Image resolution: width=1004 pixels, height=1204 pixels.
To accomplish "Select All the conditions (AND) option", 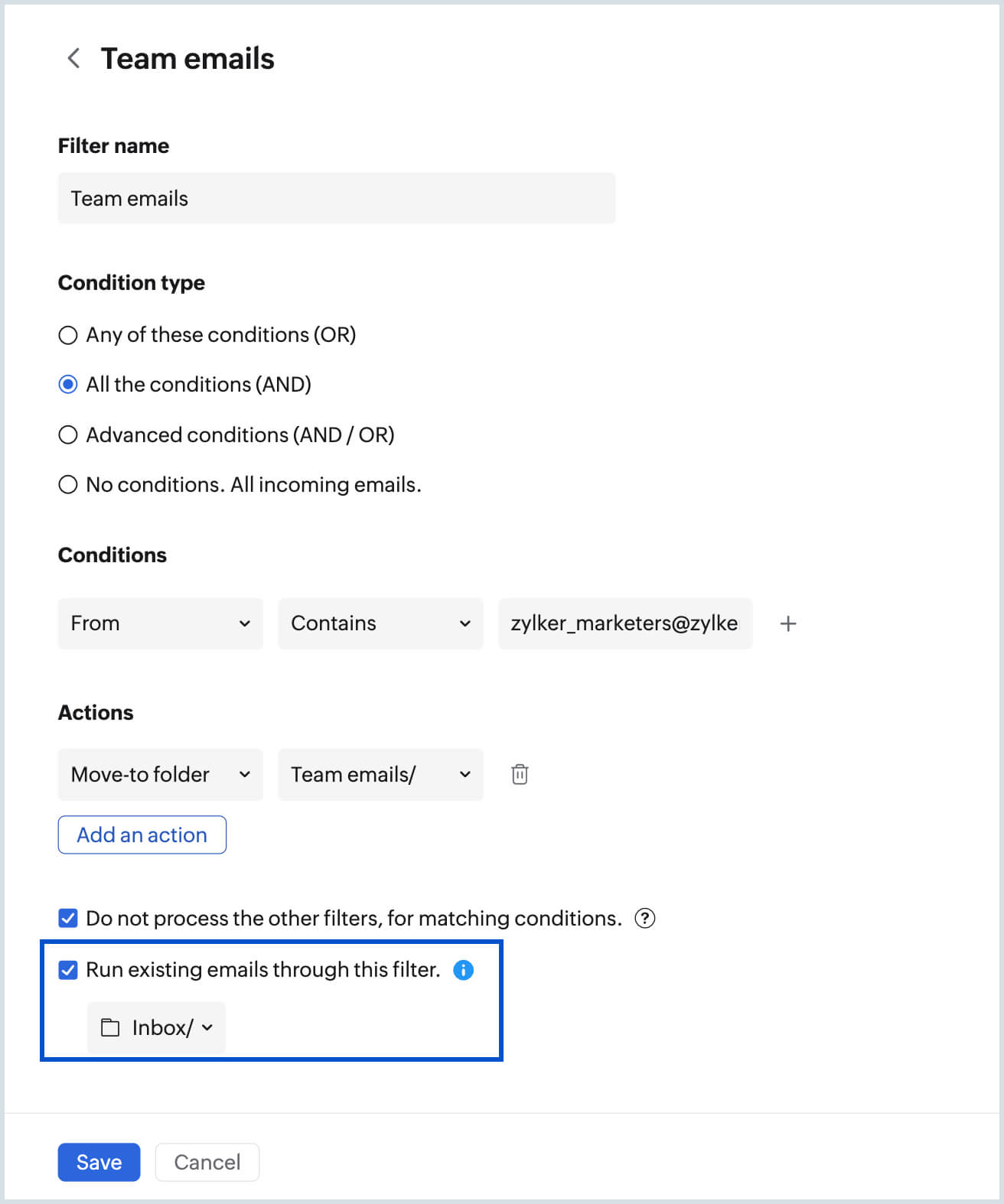I will (68, 385).
